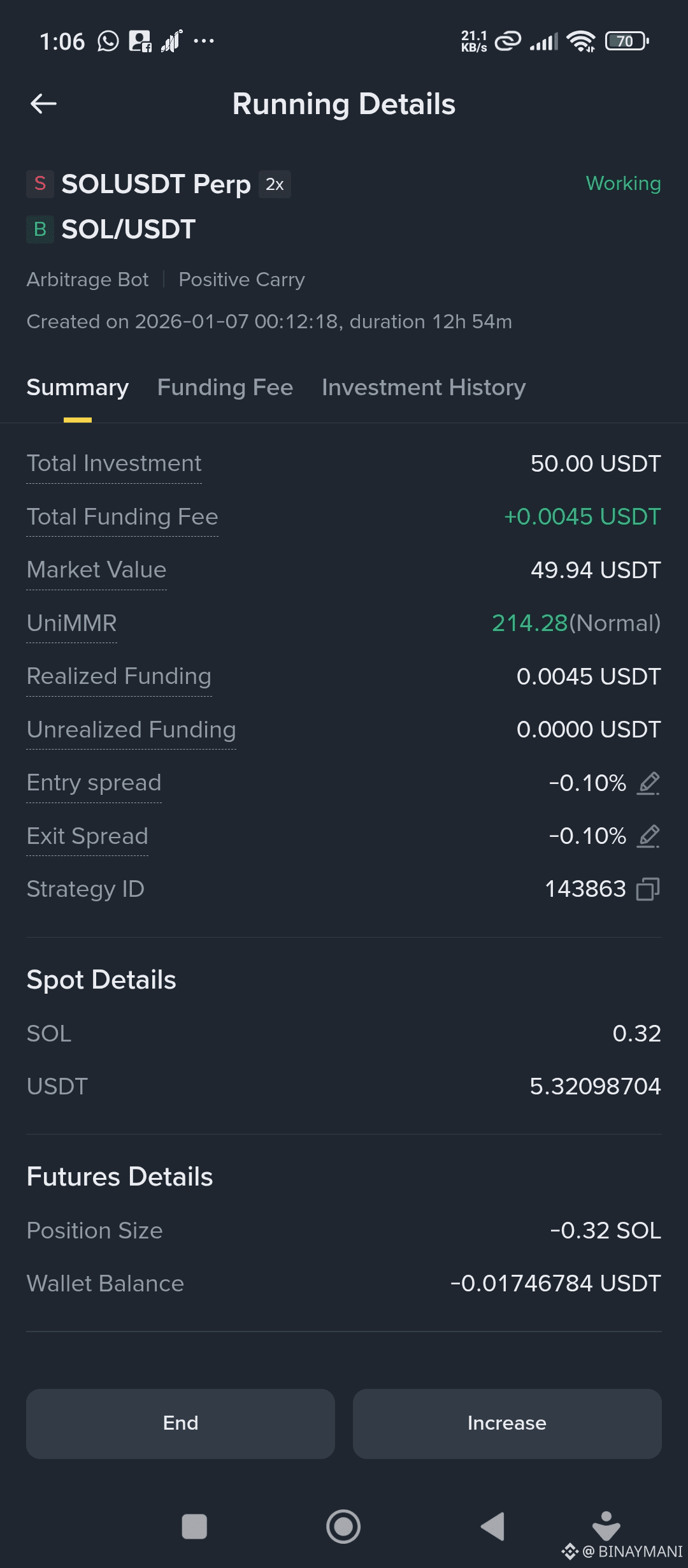Select the Summary tab

coord(78,388)
